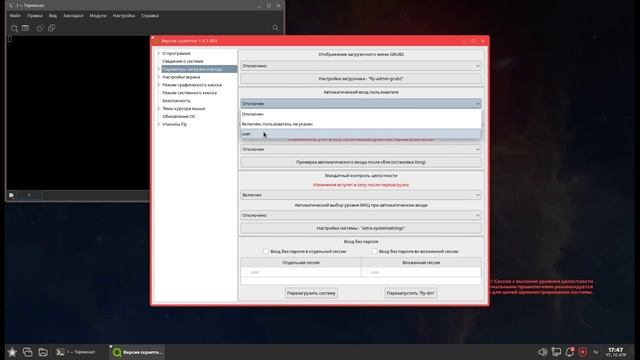Select 'Отключен' in the open autologin list
Viewport: 640px width, 360px height.
coord(361,114)
